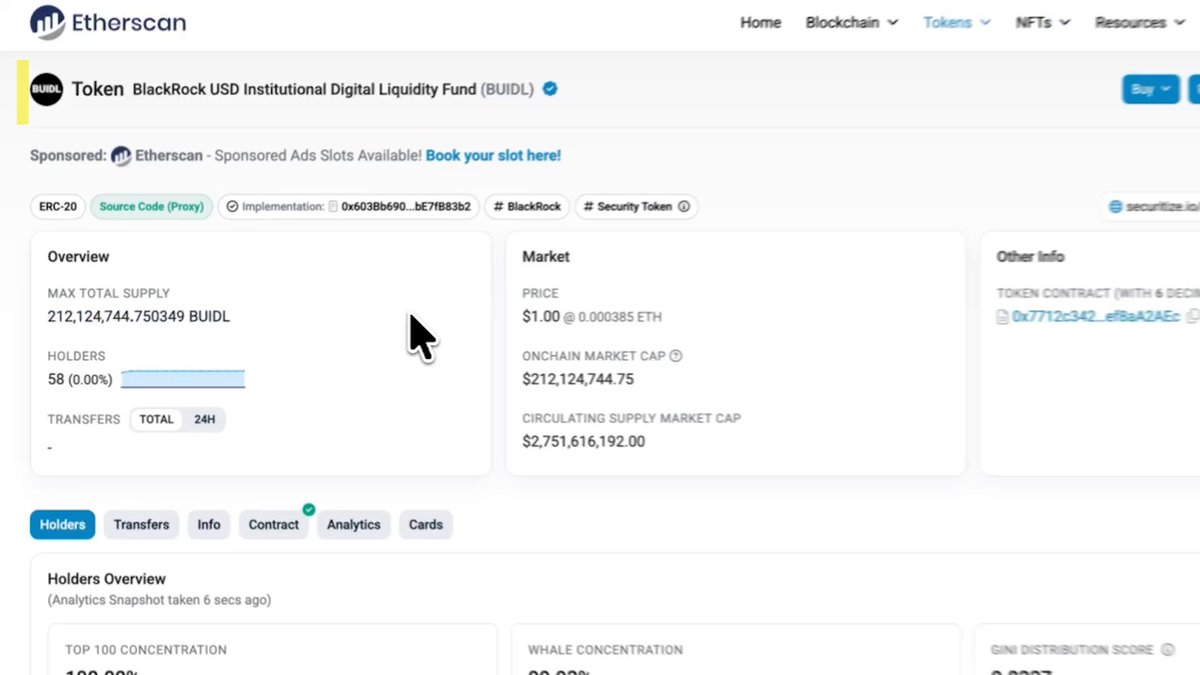This screenshot has height=675, width=1200.
Task: Click the Etherscan sponsor logo icon
Action: coord(121,156)
